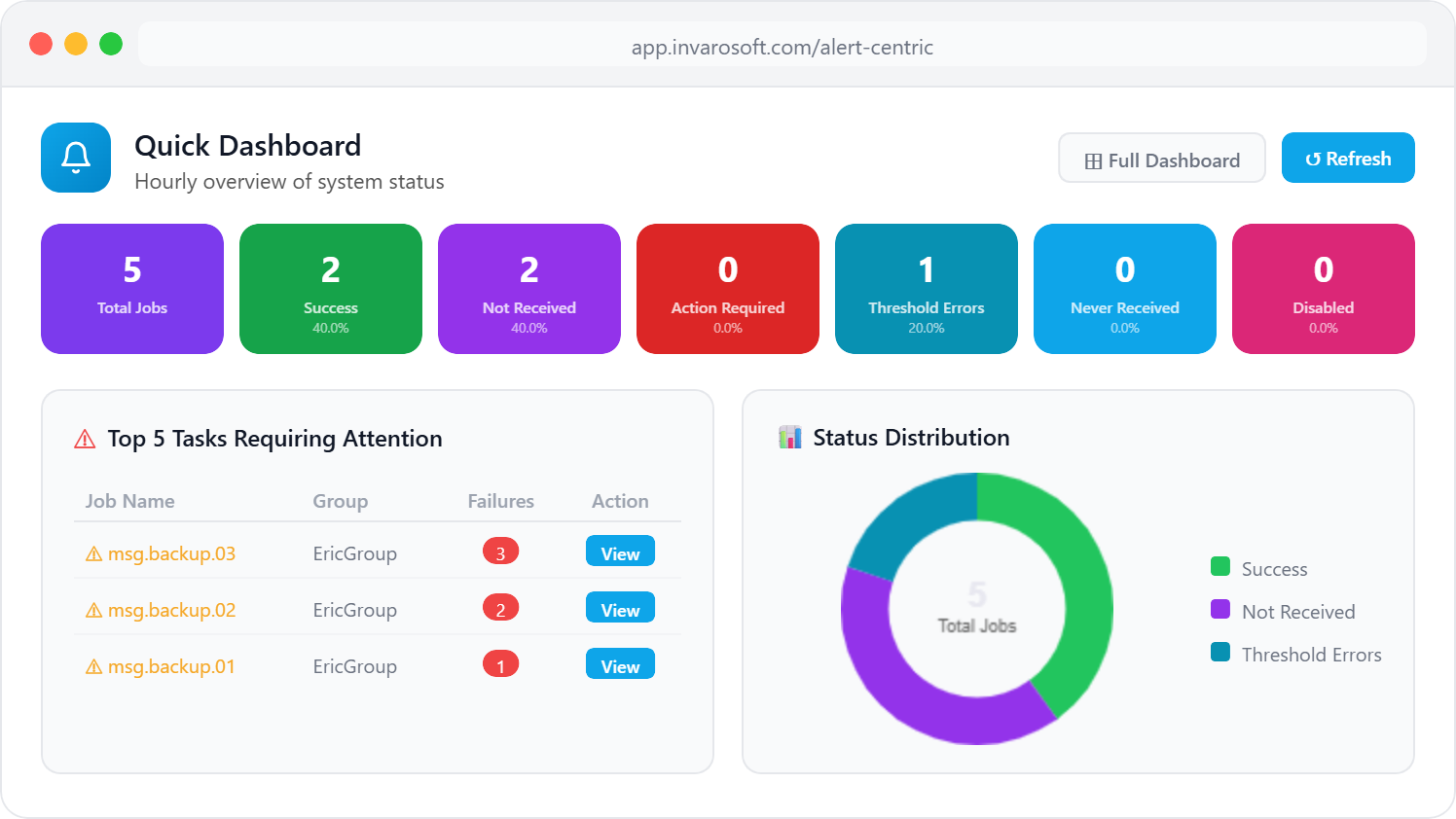View details for msg.backup.03

[620, 552]
